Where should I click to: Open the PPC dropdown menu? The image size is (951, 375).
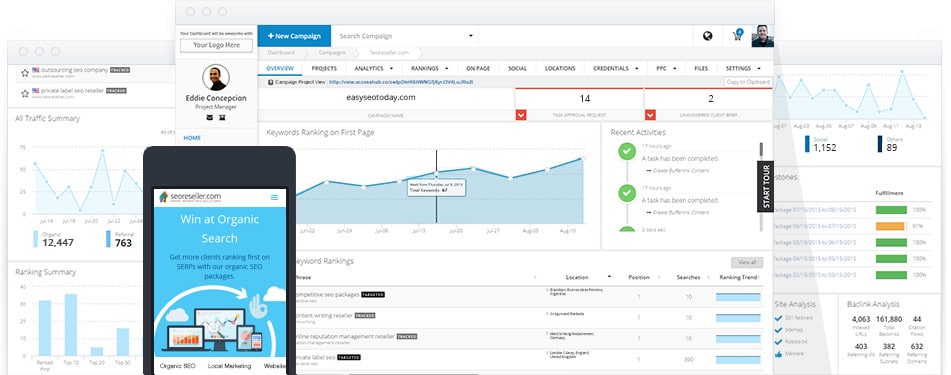(x=665, y=69)
